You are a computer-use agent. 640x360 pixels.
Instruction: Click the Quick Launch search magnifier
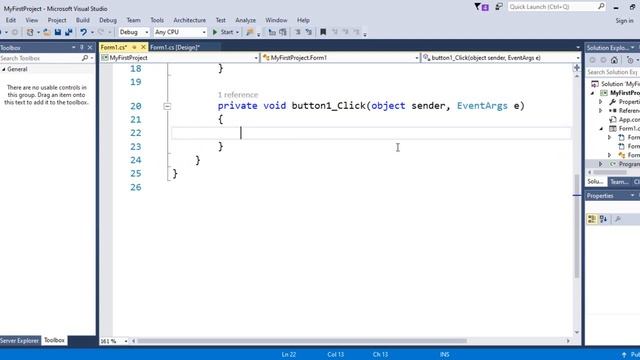click(601, 7)
